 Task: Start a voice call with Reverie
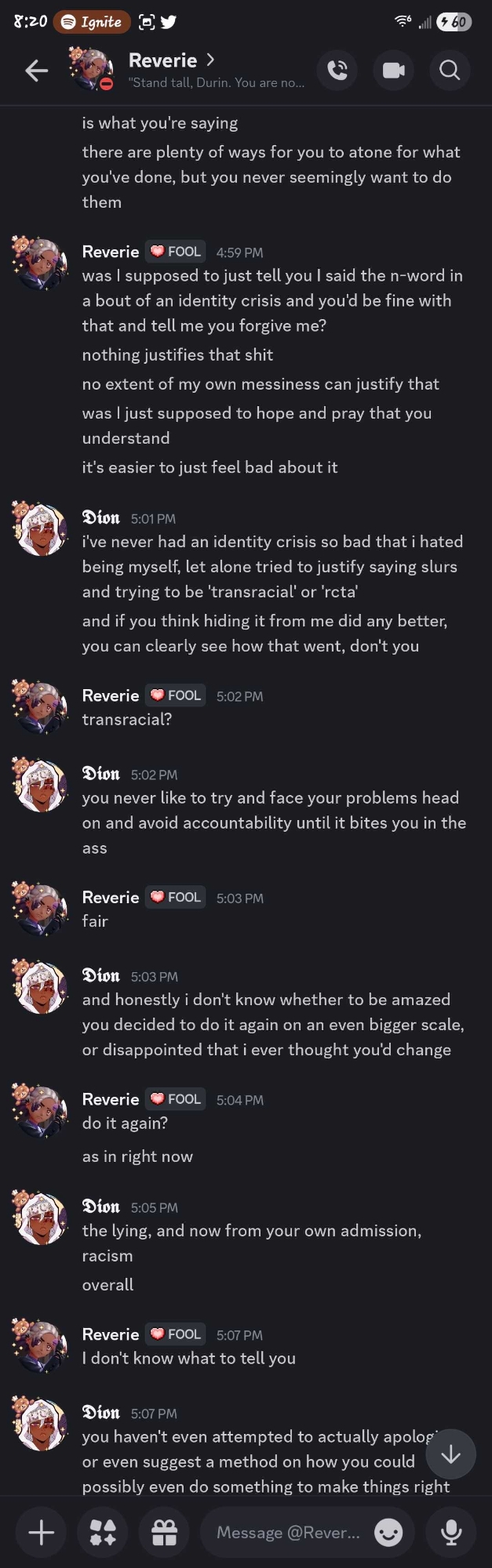tap(337, 71)
